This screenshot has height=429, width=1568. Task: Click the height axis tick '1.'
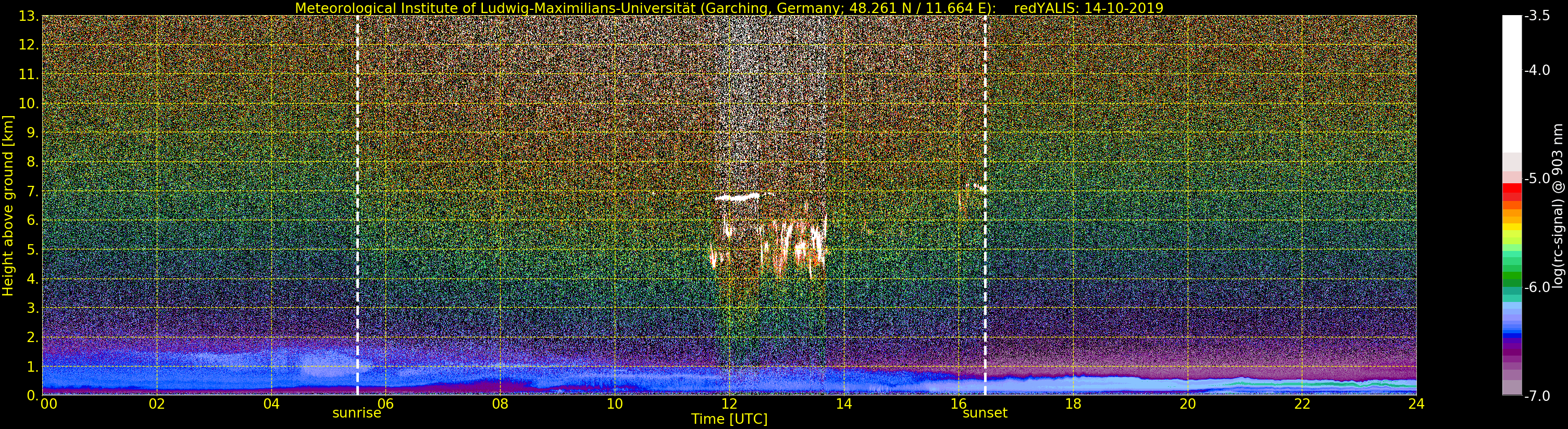[x=32, y=367]
